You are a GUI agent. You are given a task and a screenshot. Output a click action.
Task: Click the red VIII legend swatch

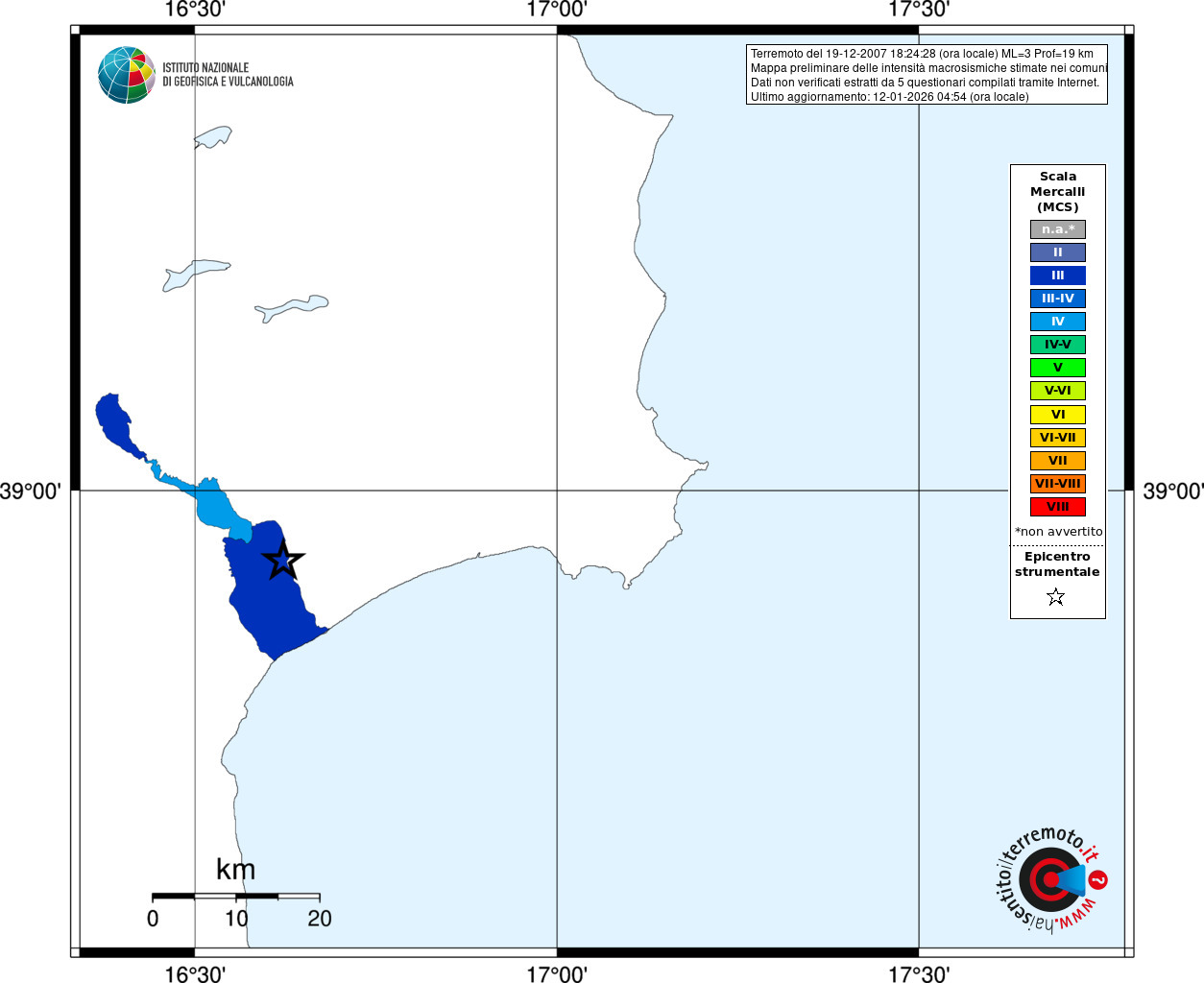click(x=1058, y=507)
